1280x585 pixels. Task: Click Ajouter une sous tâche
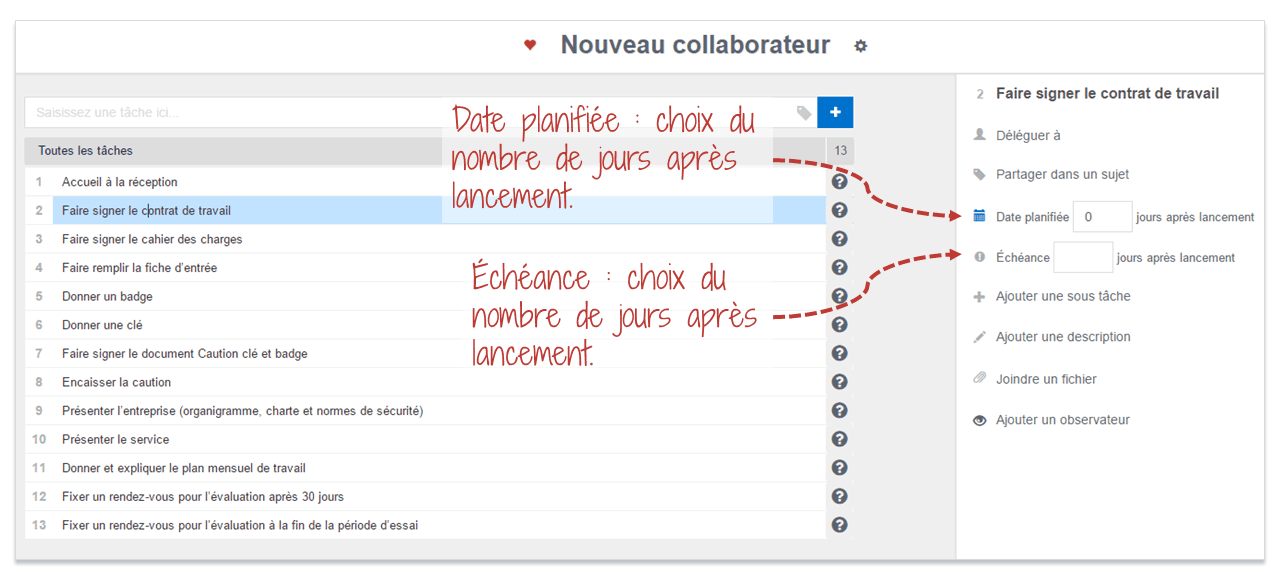[1063, 296]
